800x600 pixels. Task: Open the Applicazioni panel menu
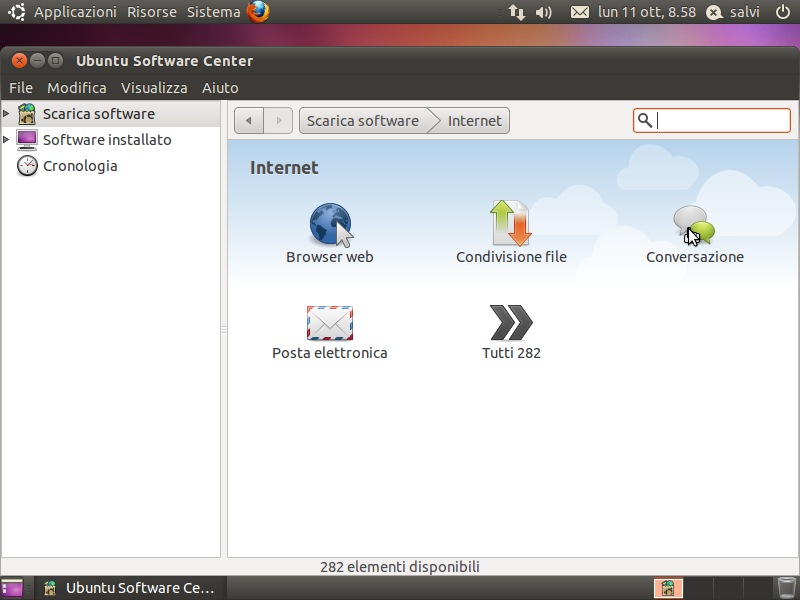(76, 12)
